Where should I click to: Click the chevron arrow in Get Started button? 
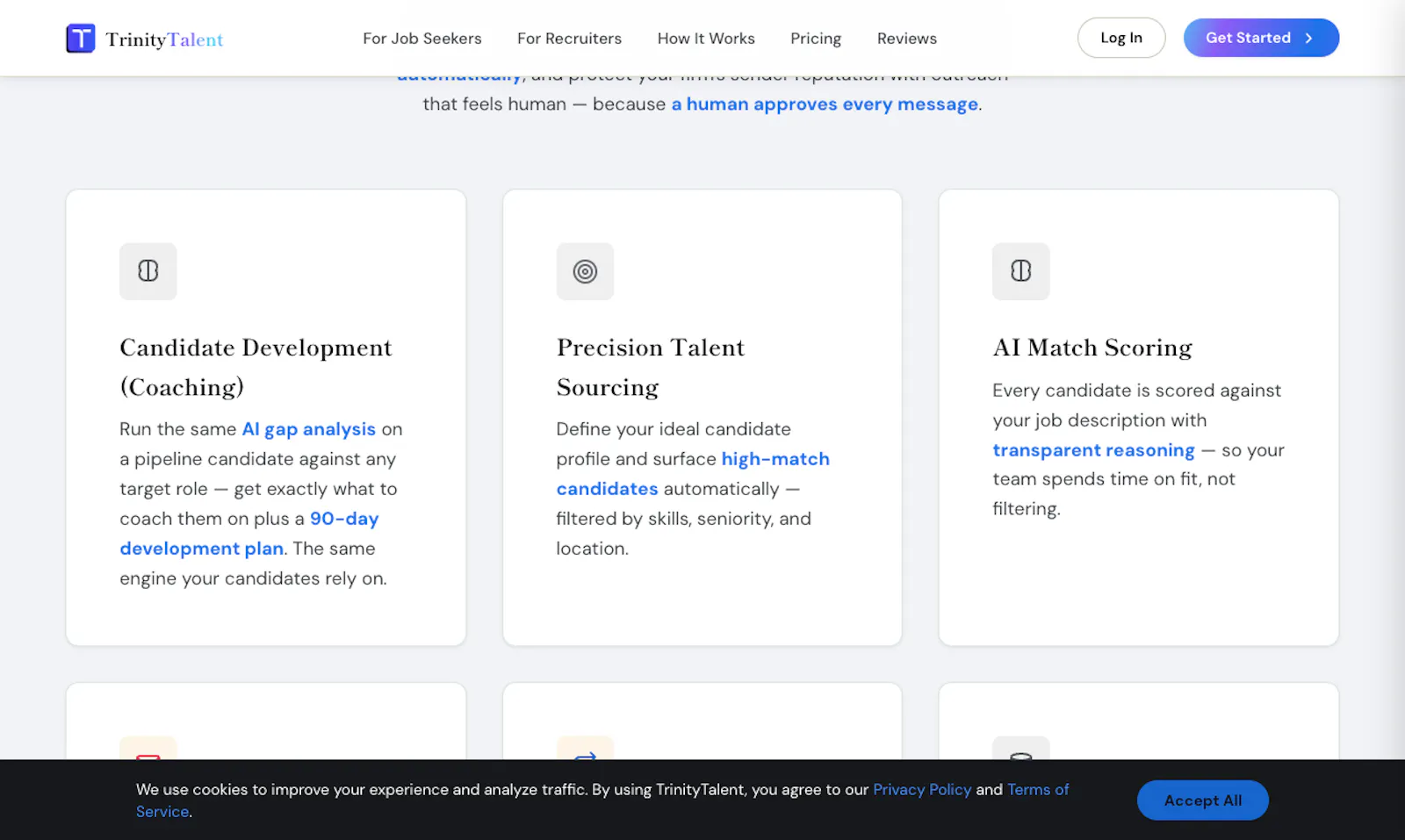[1308, 38]
